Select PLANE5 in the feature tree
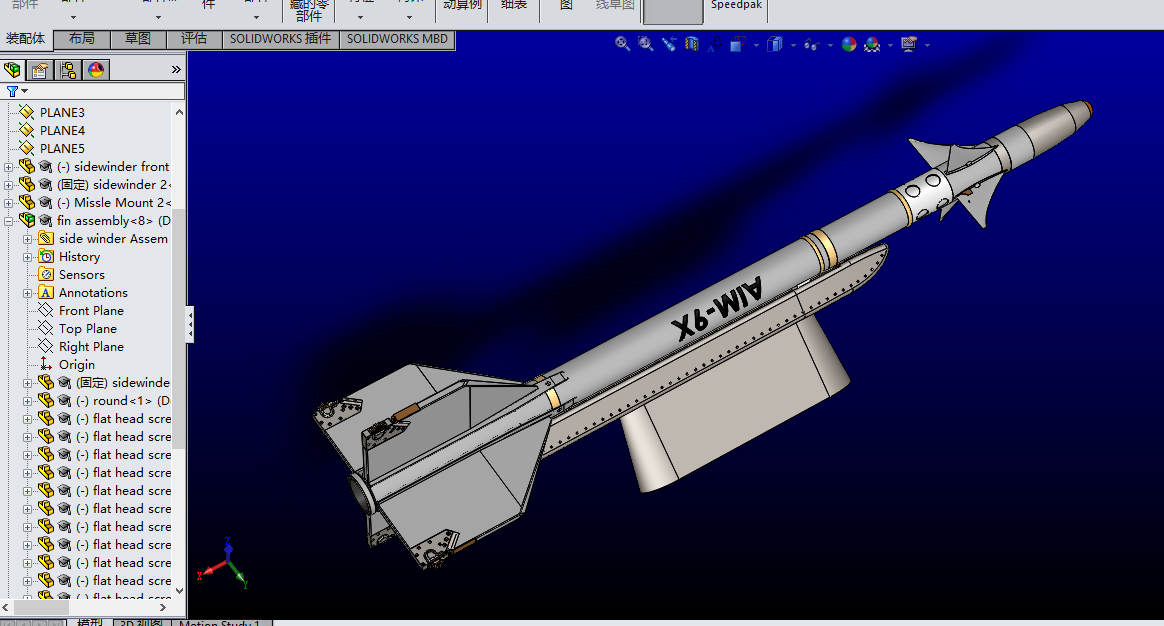Viewport: 1164px width, 626px height. coord(62,149)
